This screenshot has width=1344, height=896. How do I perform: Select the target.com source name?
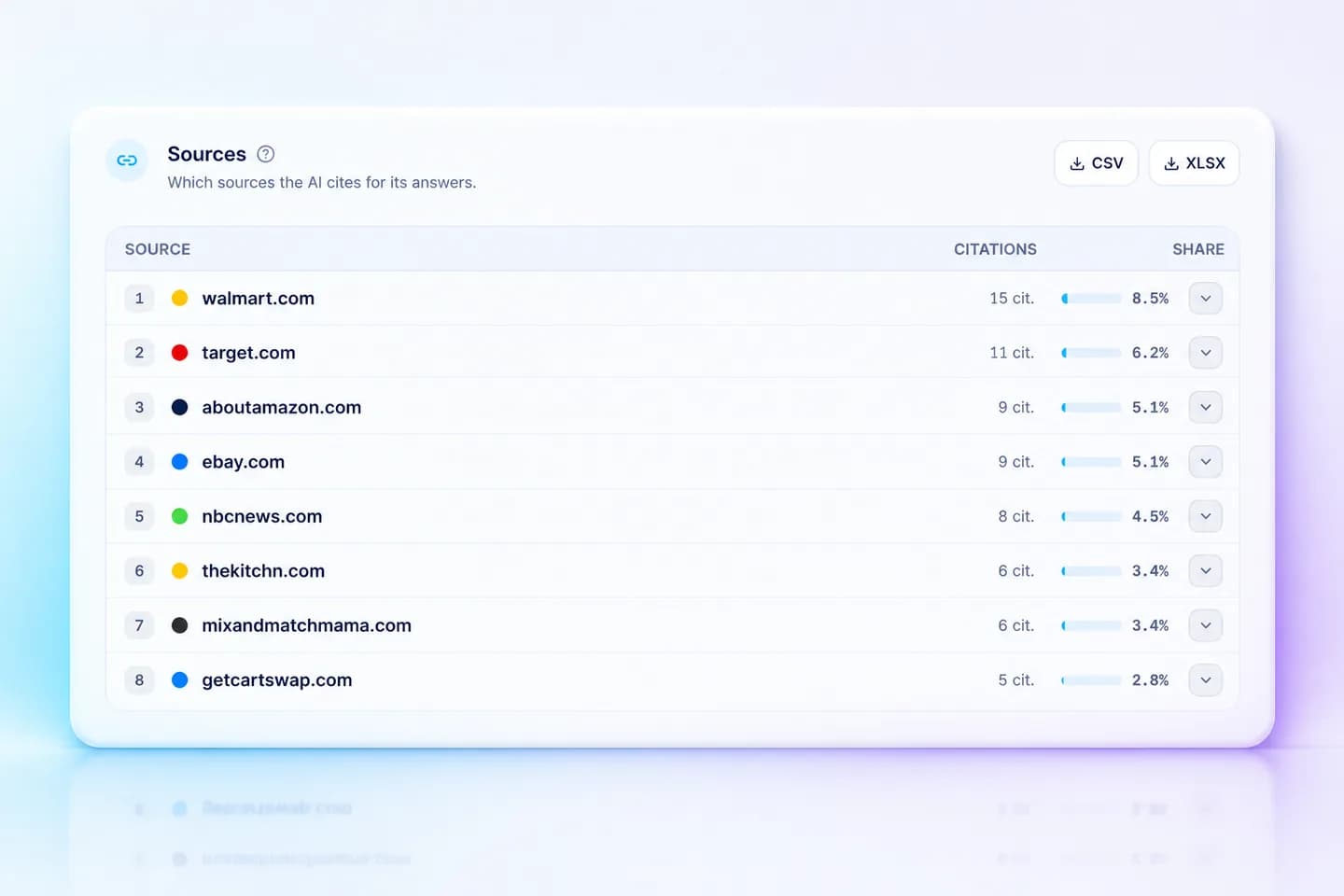[x=248, y=353]
